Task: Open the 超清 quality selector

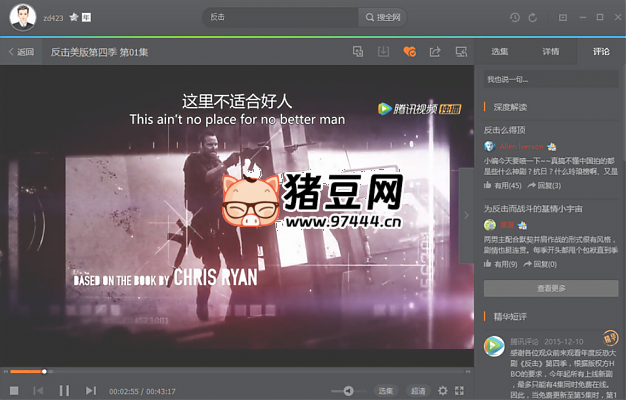Action: pos(418,390)
